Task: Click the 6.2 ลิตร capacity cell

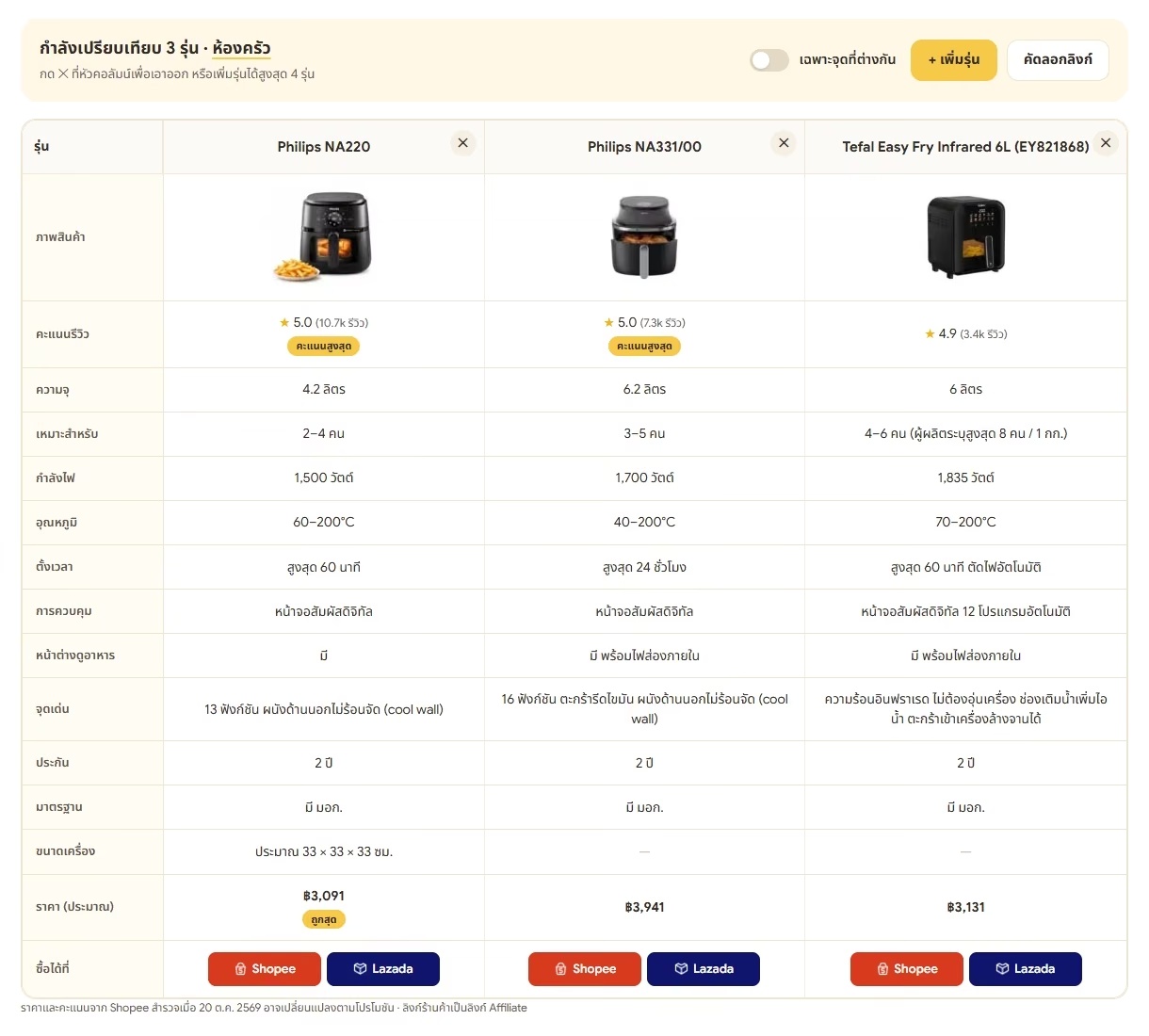Action: click(644, 389)
